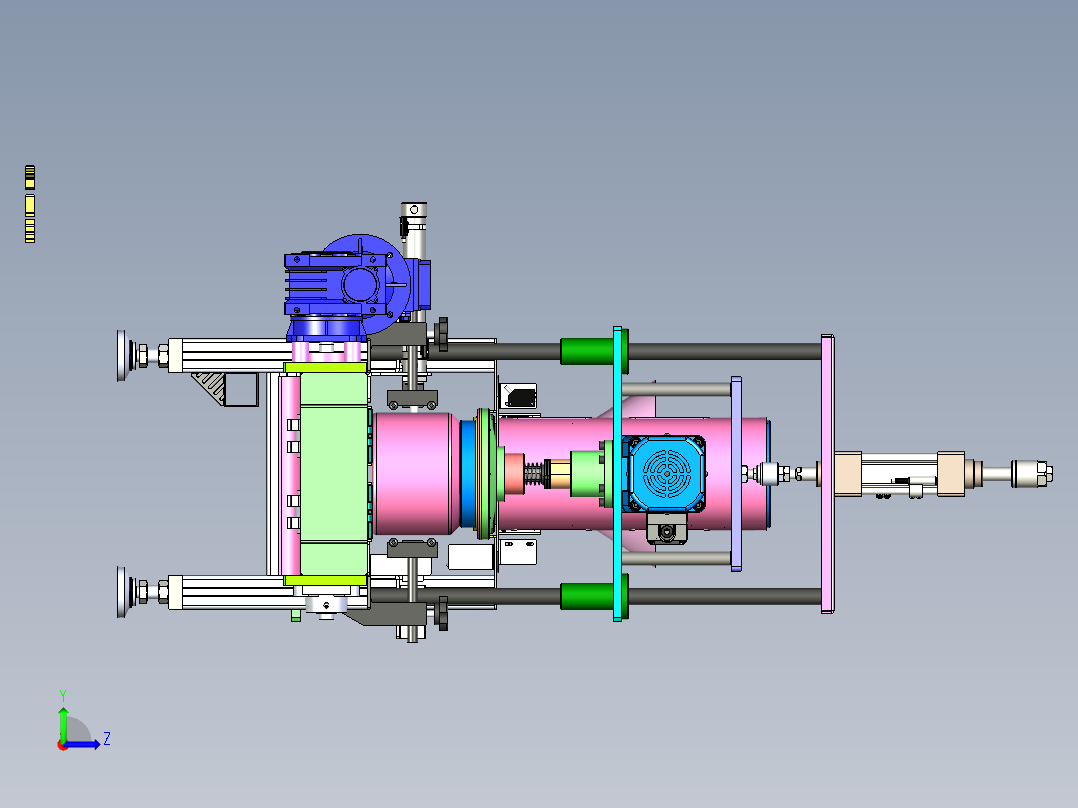Click the red origin of the triad
Viewport: 1078px width, 808px height.
(63, 745)
